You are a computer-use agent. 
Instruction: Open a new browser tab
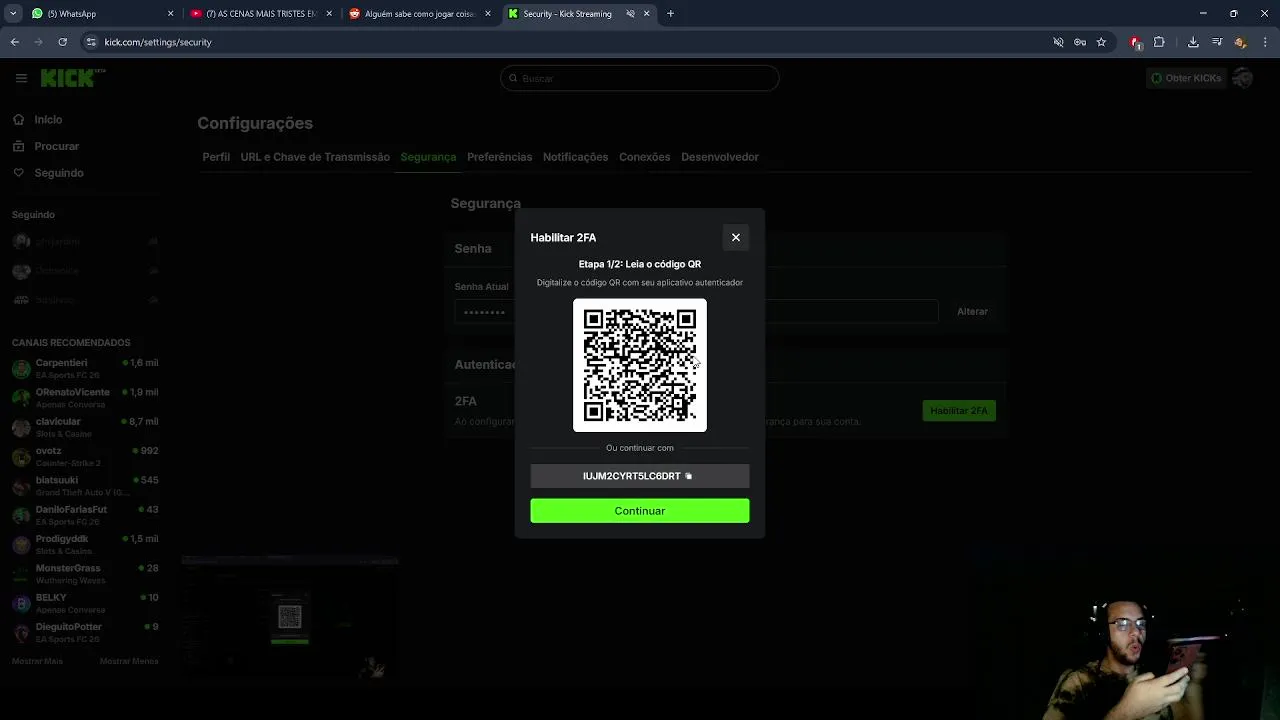point(670,14)
